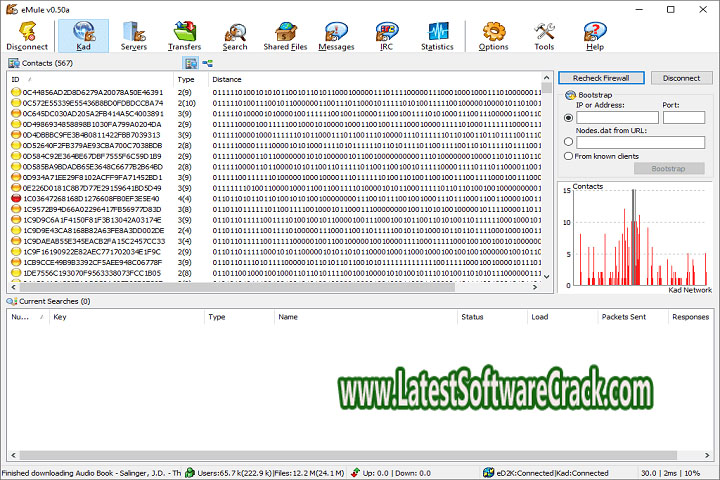Click the Kad Disconnect button on the right
The width and height of the screenshot is (720, 480).
pyautogui.click(x=681, y=78)
